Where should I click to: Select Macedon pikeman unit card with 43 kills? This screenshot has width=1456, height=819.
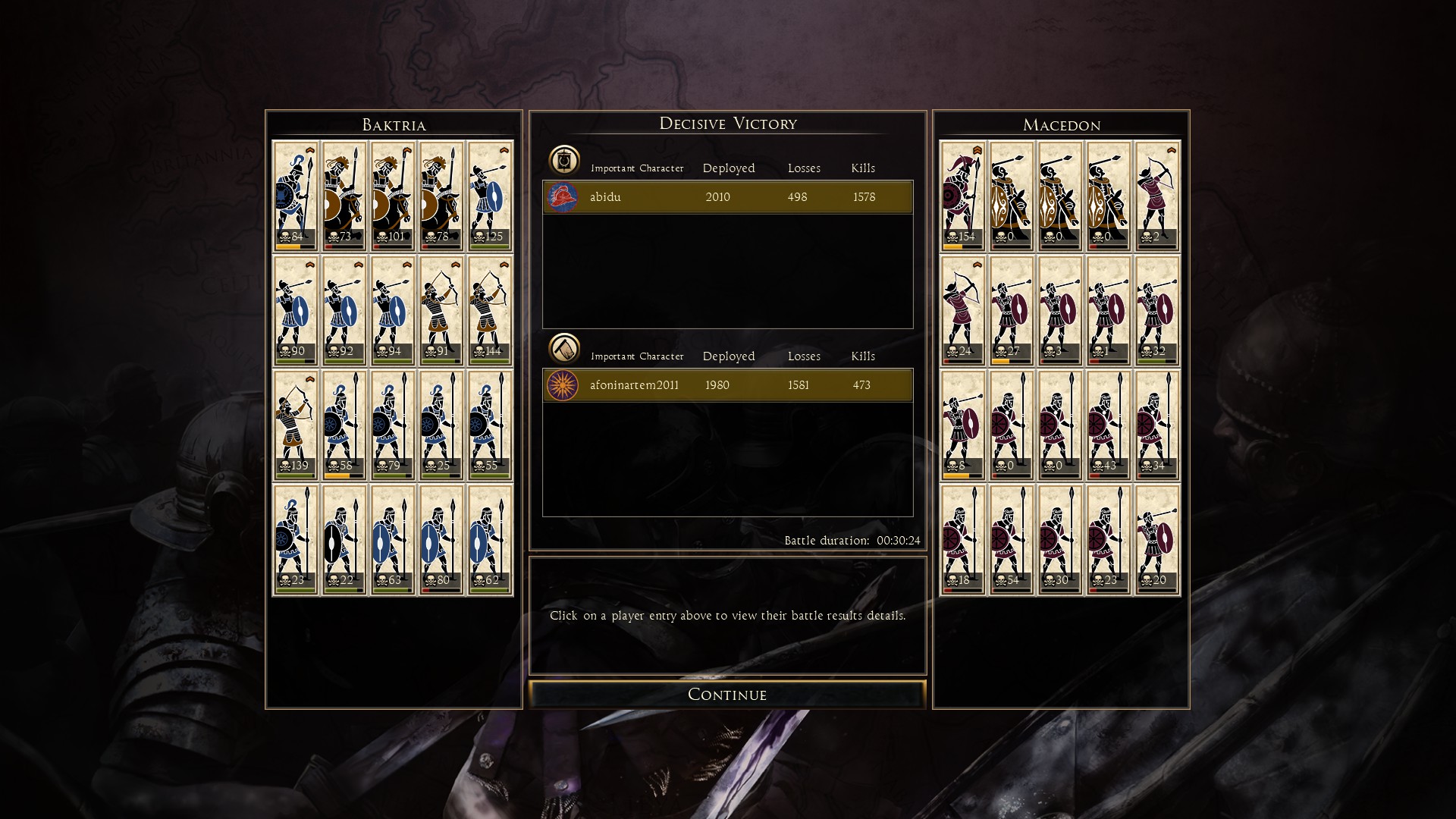click(1109, 425)
